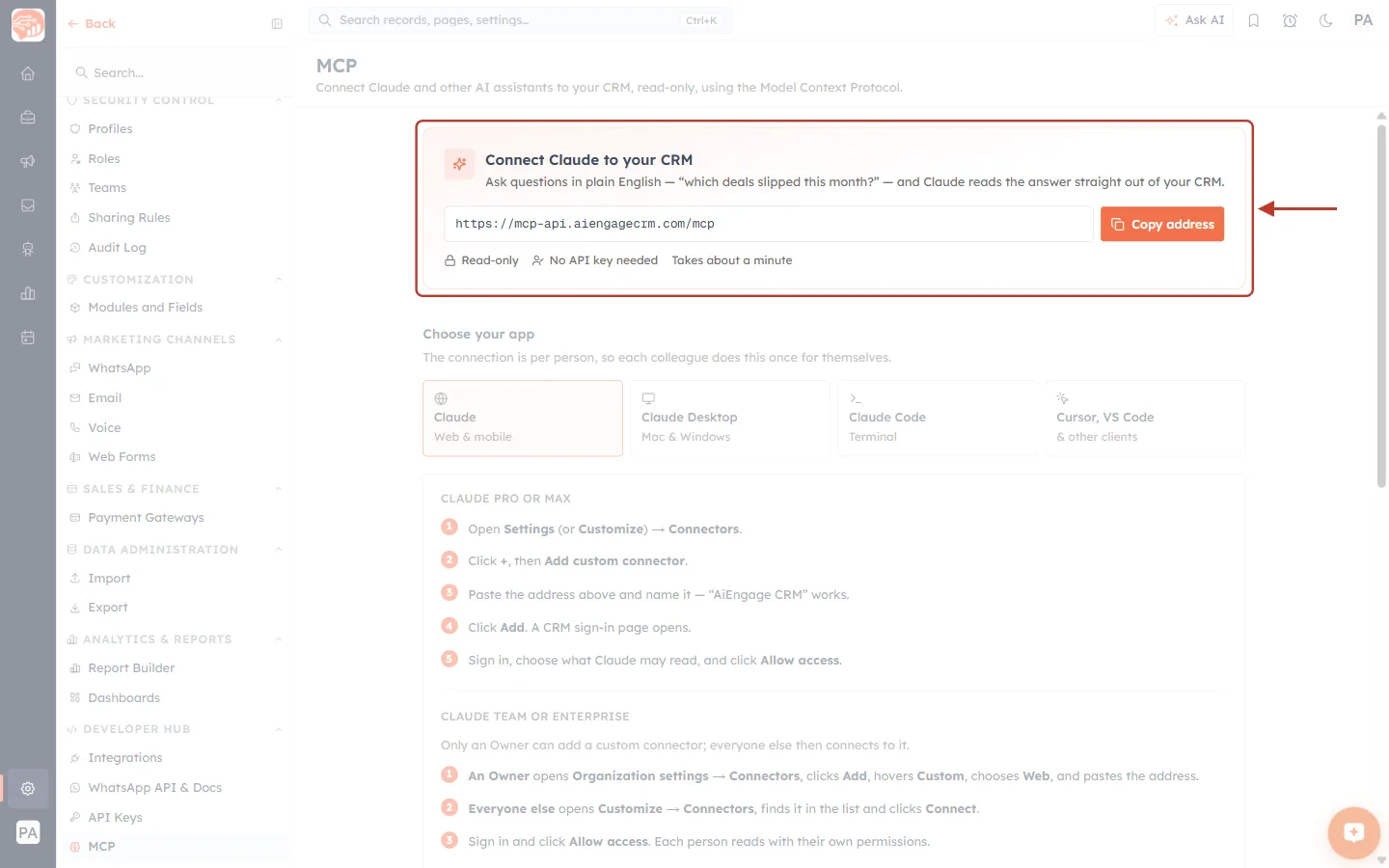Click the robot bot icon in left rail
1389x868 pixels.
click(x=28, y=250)
